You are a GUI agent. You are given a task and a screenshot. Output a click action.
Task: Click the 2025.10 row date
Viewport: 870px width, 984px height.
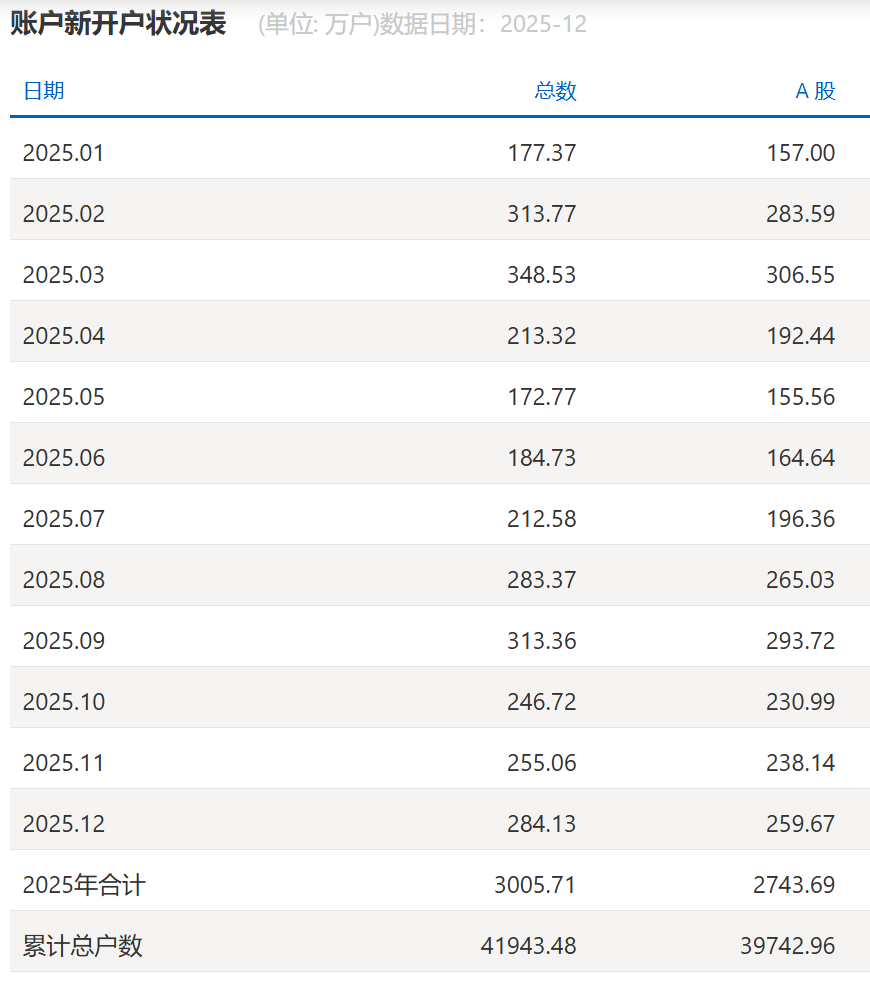pos(63,702)
